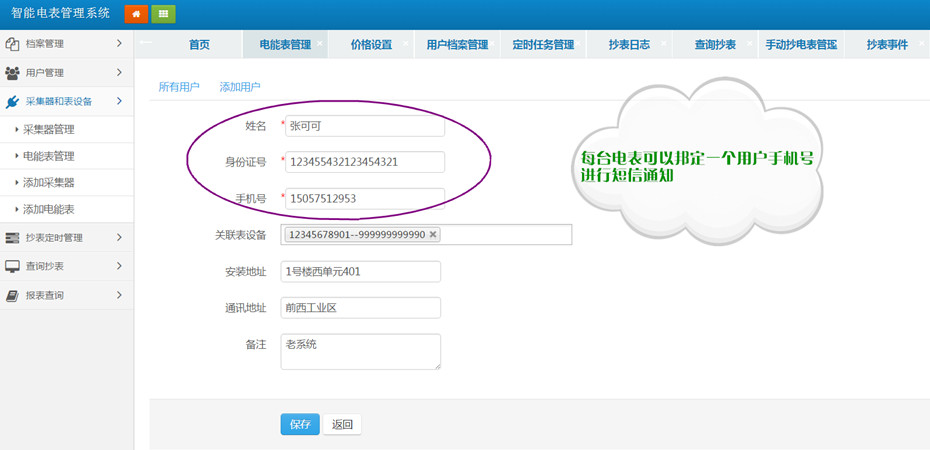
Task: Click the 查询抄表 monitor icon
Action: tap(12, 267)
